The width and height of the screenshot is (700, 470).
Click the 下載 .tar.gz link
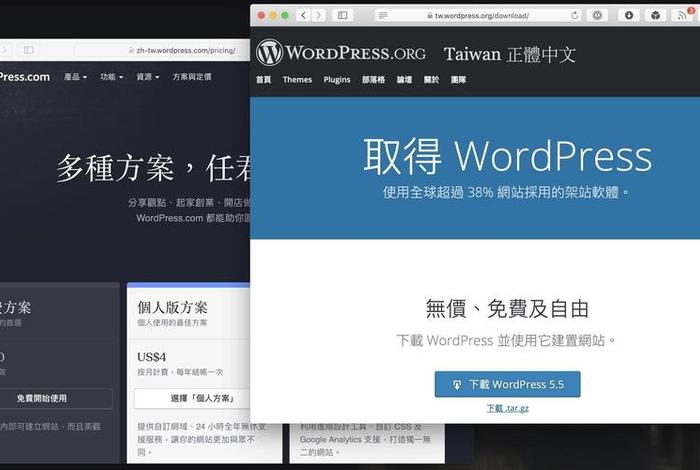tap(508, 408)
